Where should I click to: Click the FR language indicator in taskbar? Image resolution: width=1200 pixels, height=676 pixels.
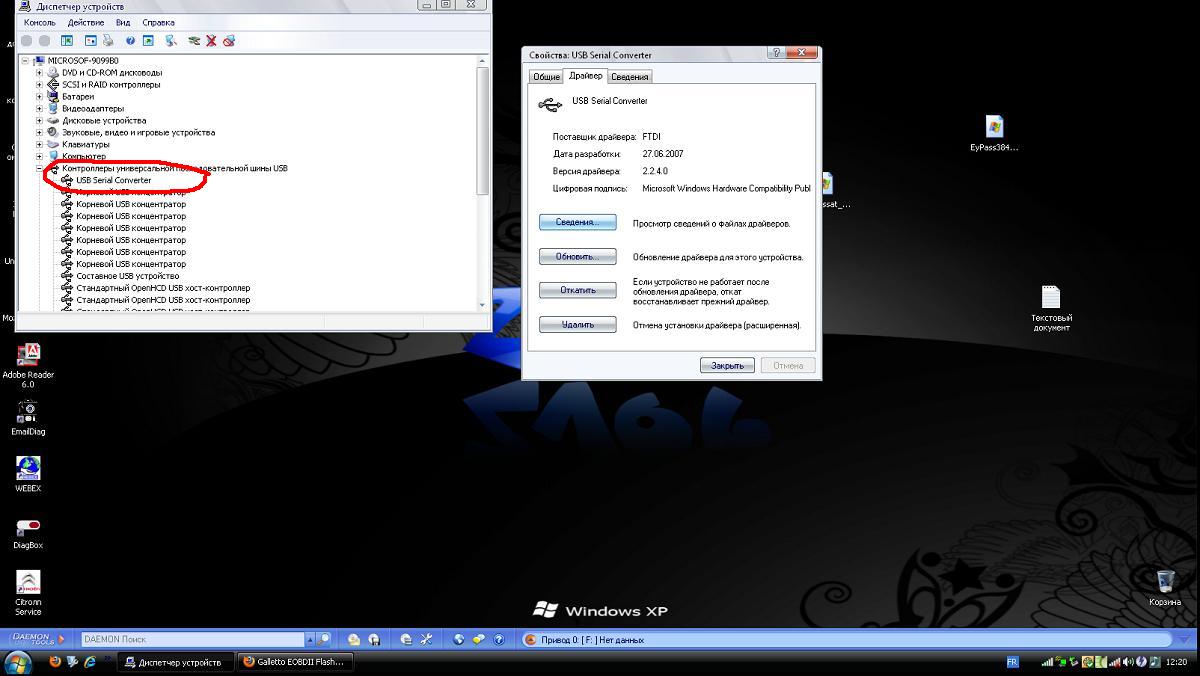[1012, 662]
